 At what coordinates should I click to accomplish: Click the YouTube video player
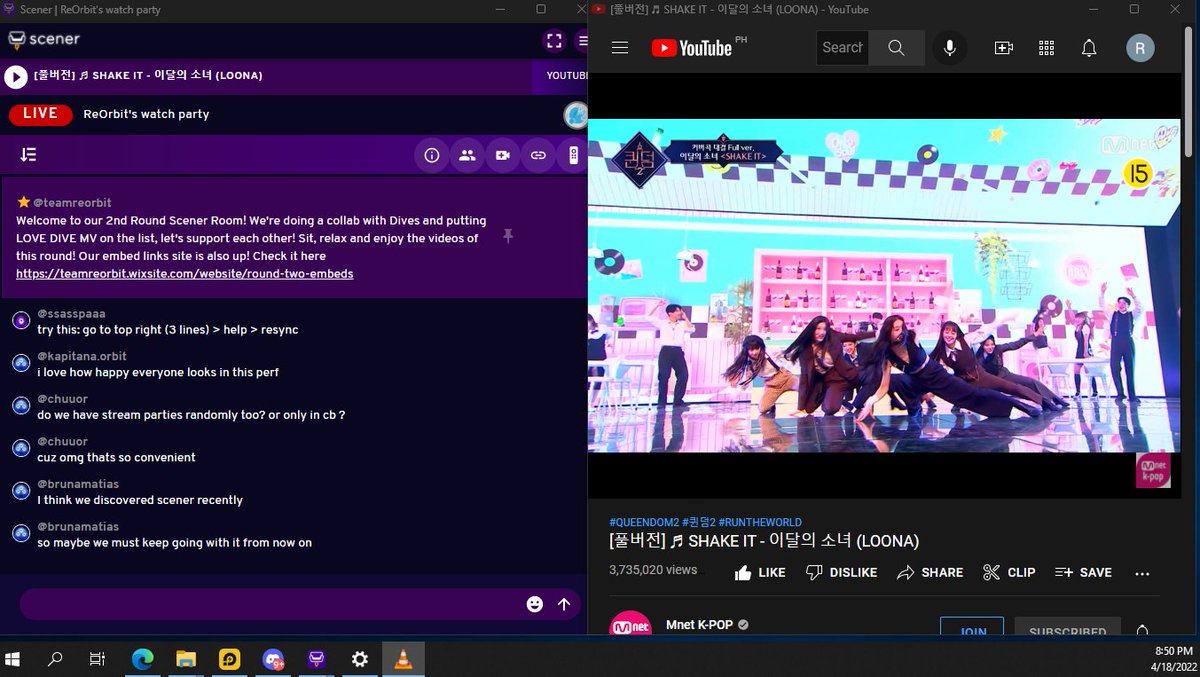click(884, 286)
